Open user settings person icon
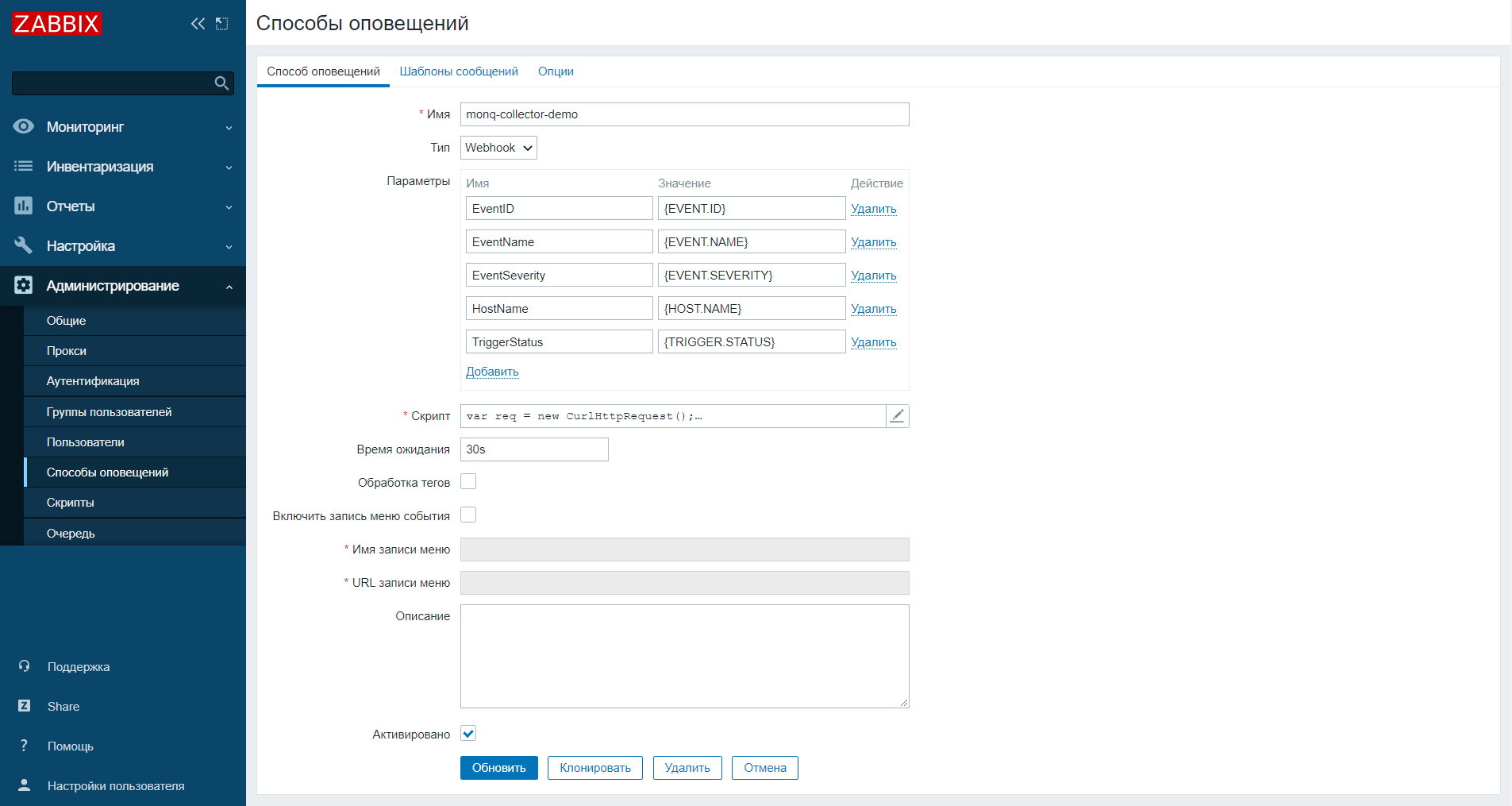 25,785
